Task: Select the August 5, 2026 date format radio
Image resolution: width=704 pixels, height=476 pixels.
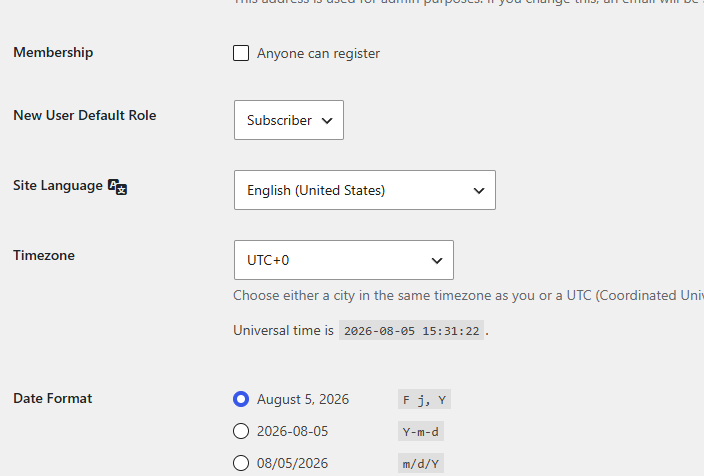Action: (241, 399)
